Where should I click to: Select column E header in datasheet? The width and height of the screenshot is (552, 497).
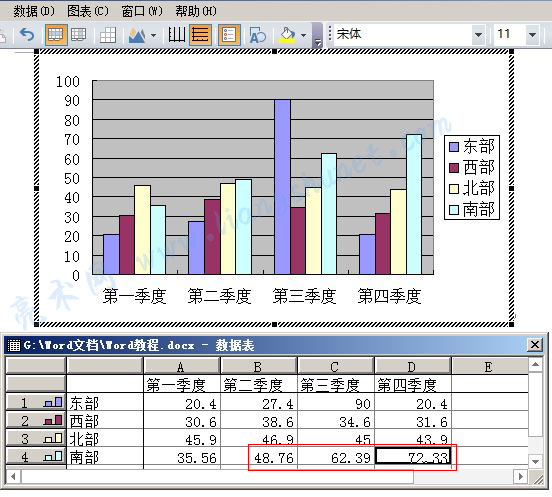click(x=490, y=366)
